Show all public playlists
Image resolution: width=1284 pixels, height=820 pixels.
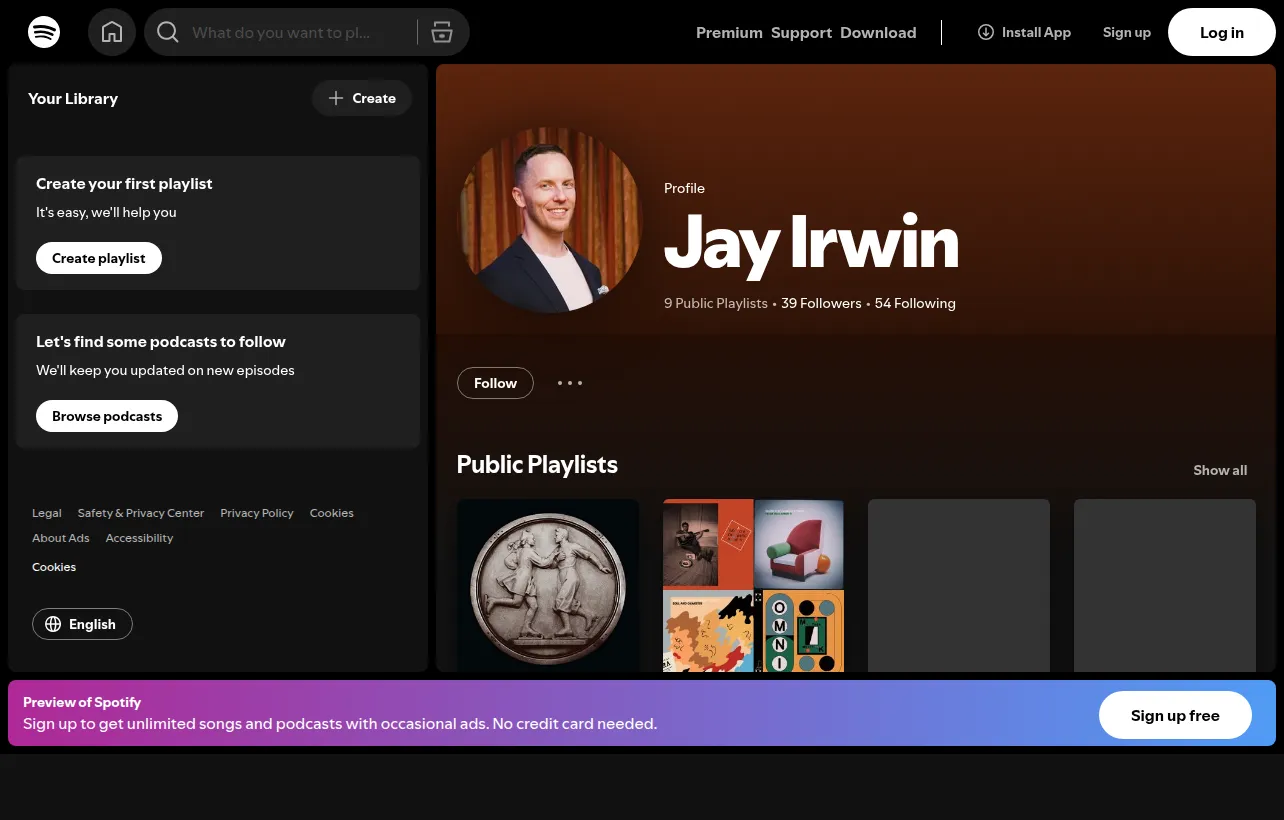click(1220, 470)
